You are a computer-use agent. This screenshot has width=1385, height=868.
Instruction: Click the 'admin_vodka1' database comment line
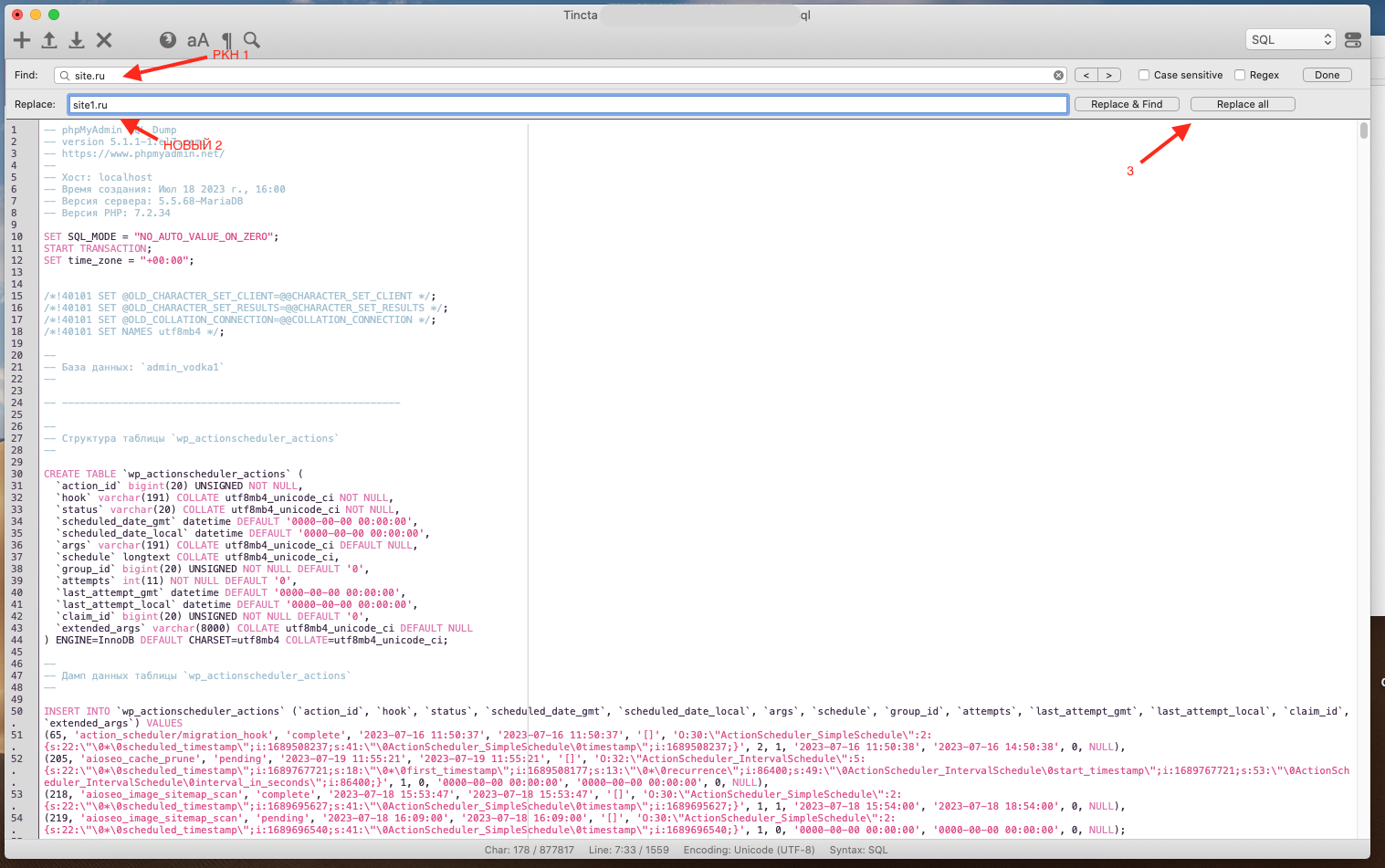click(134, 367)
